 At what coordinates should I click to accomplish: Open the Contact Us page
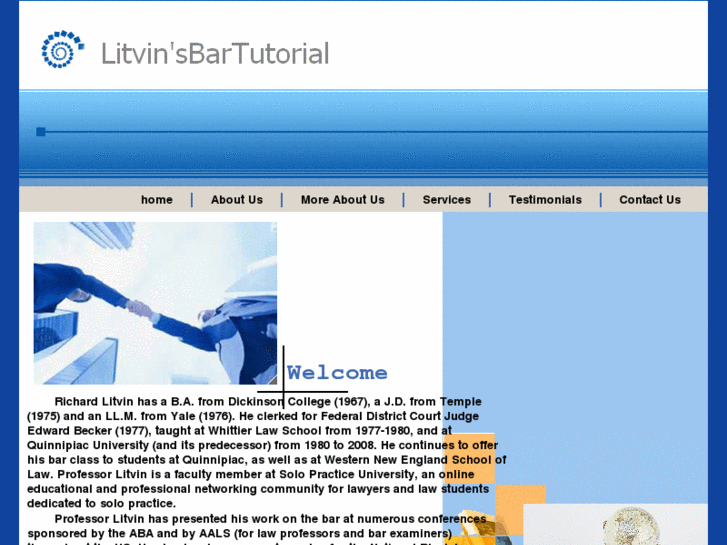click(650, 199)
